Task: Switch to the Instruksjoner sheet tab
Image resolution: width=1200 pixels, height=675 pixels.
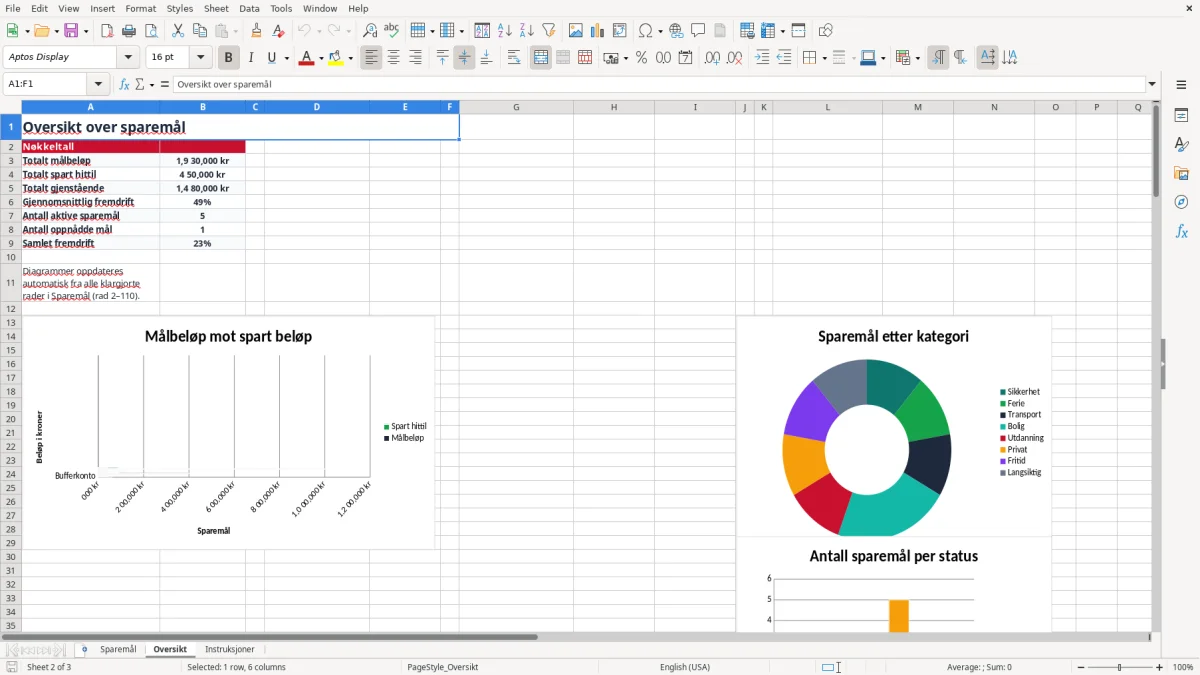Action: 230,649
